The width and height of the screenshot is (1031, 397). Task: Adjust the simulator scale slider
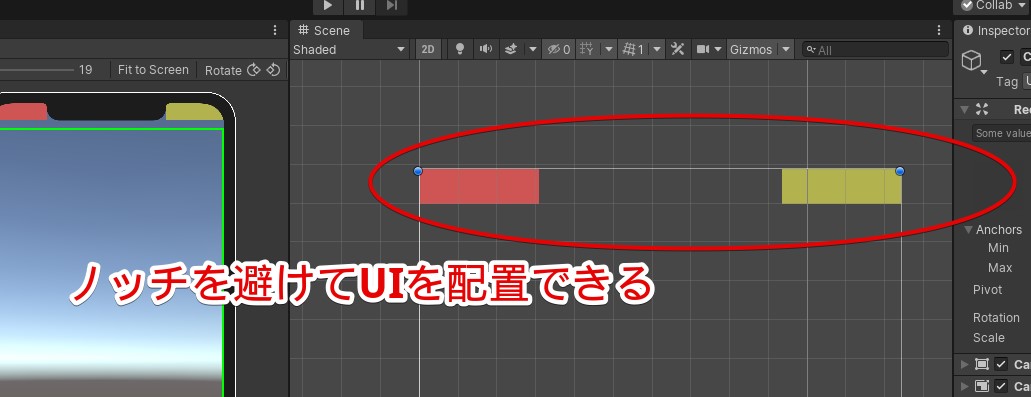click(36, 70)
